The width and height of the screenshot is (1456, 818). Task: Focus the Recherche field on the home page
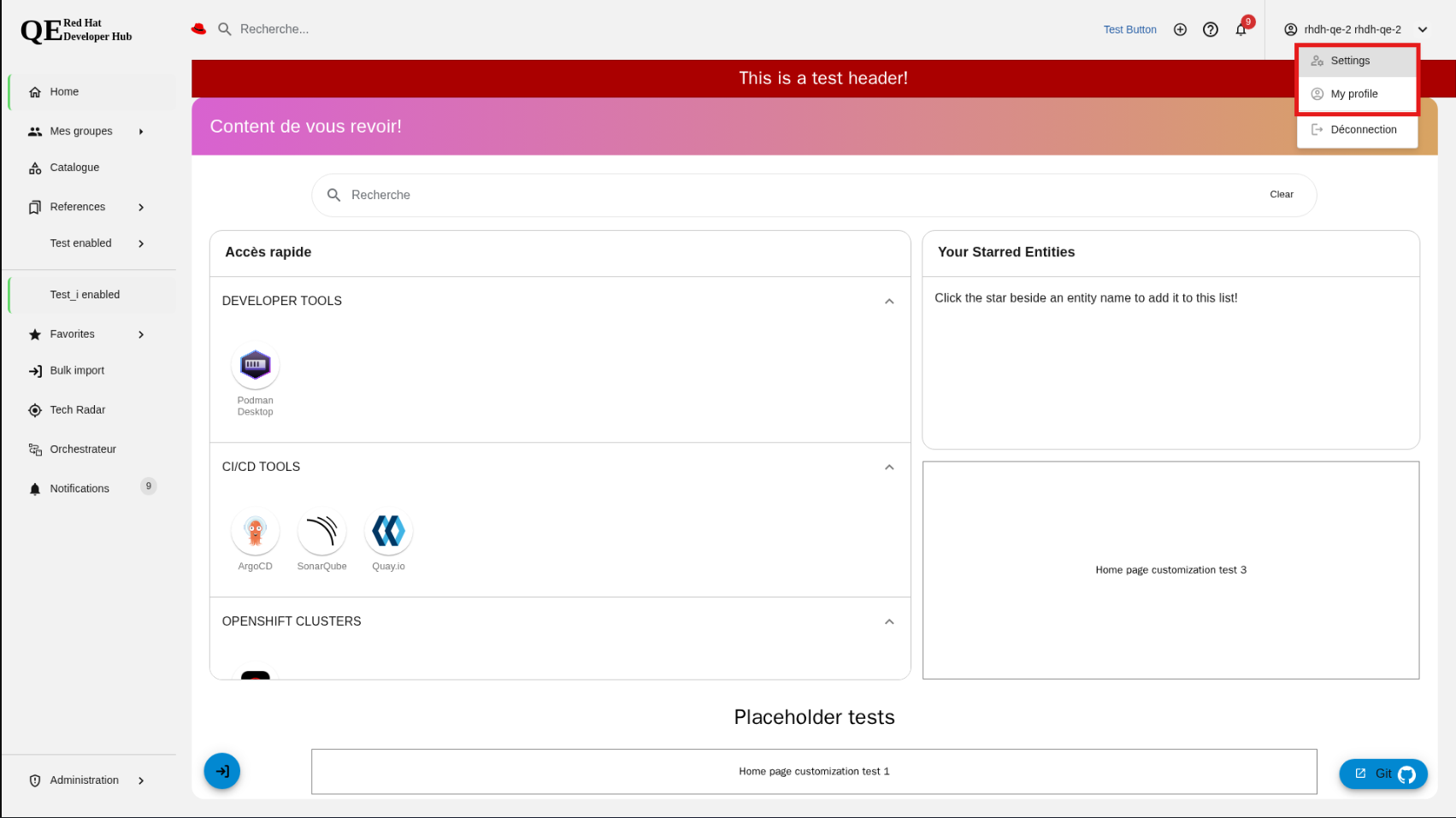point(804,195)
